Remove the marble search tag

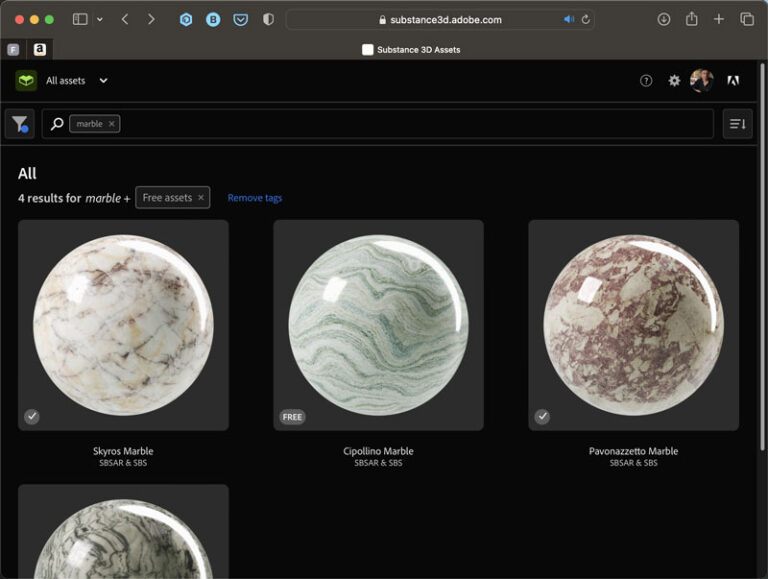point(112,124)
